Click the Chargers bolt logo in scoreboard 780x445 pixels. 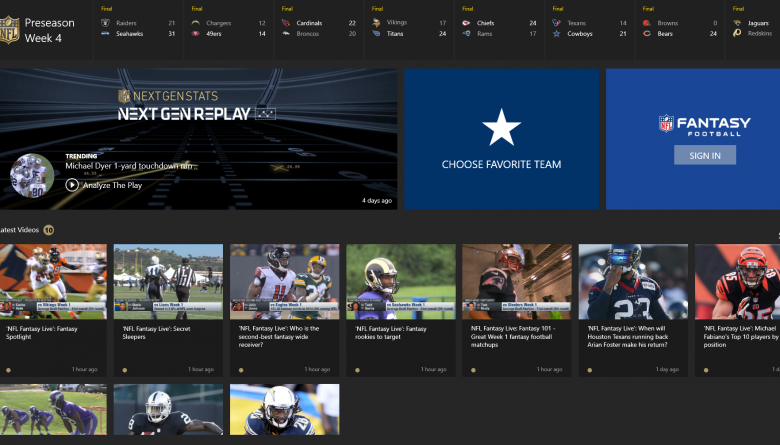click(x=195, y=23)
